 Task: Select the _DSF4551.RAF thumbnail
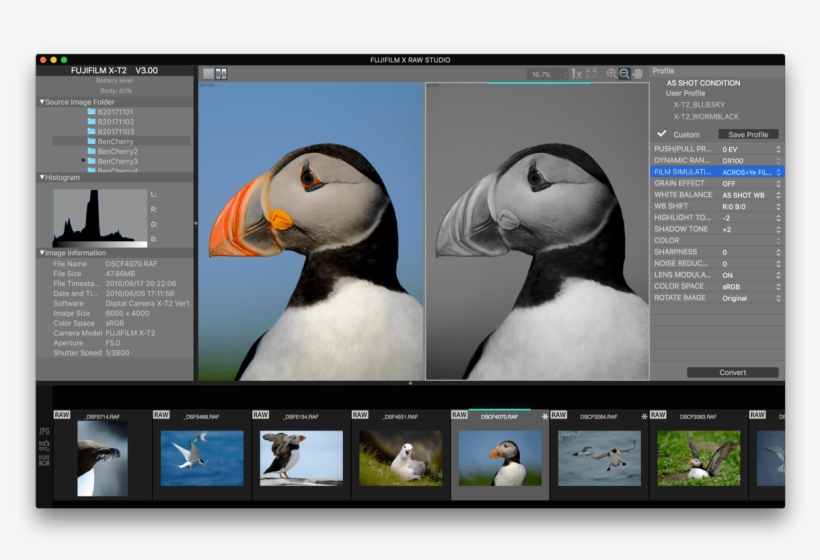401,458
